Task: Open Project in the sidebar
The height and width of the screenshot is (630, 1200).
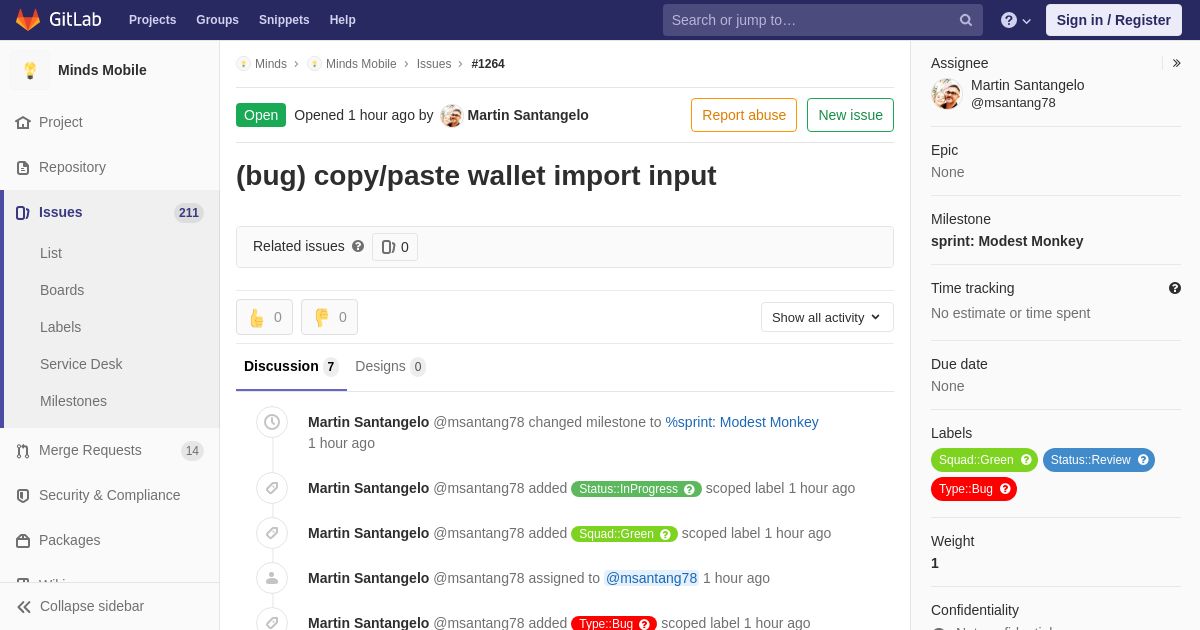Action: tap(110, 122)
